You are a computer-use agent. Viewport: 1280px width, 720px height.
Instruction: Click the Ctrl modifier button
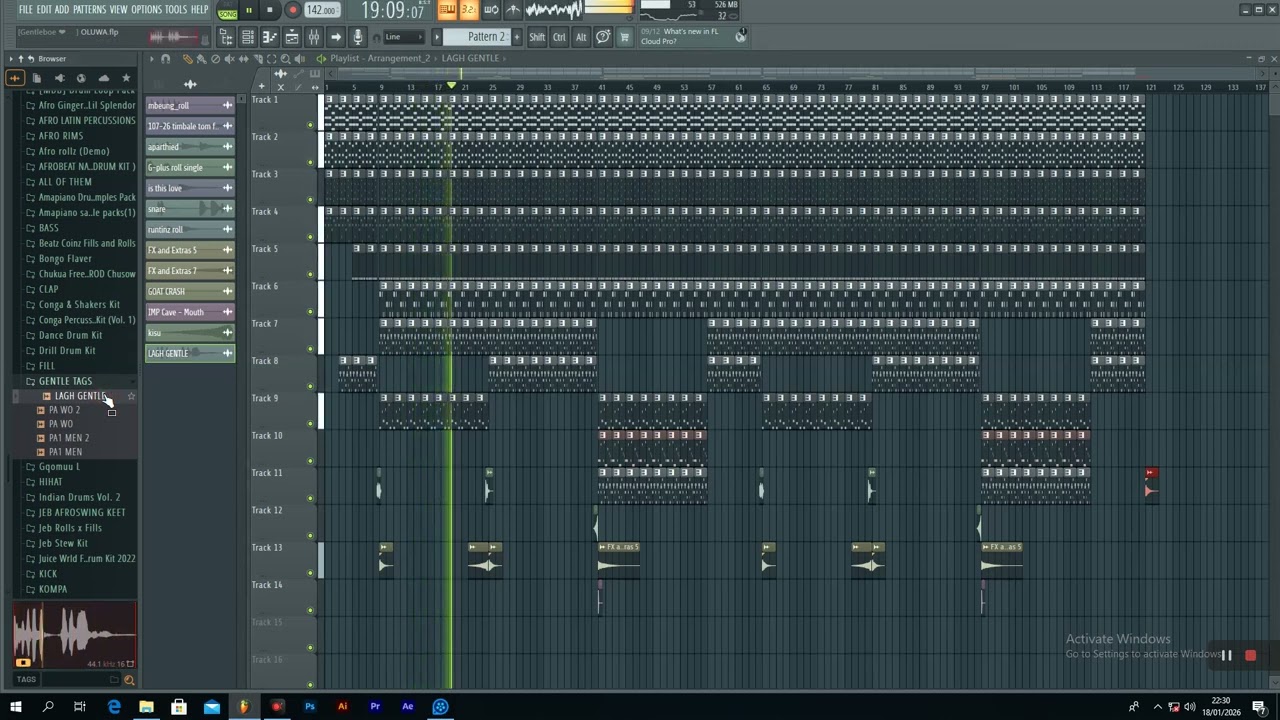coord(559,37)
